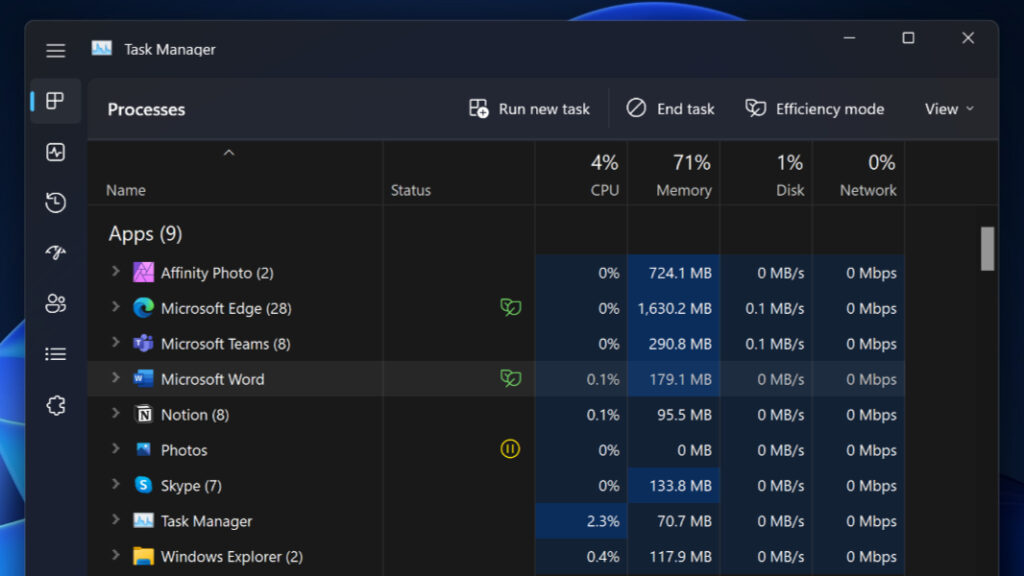The height and width of the screenshot is (576, 1024).
Task: Select the Apps (9) group header
Action: (x=145, y=234)
